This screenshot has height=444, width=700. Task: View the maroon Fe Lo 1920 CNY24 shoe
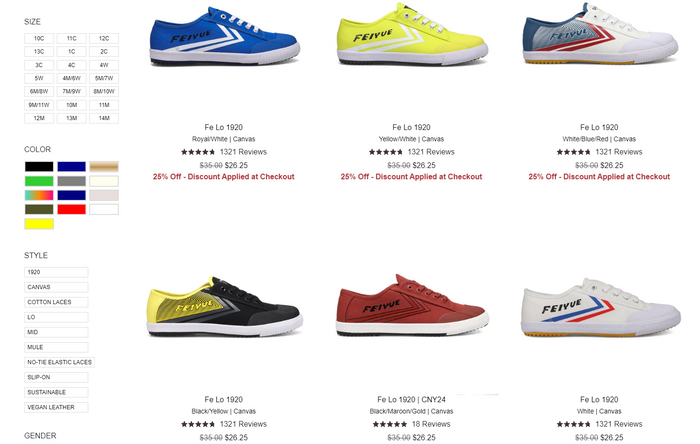412,305
